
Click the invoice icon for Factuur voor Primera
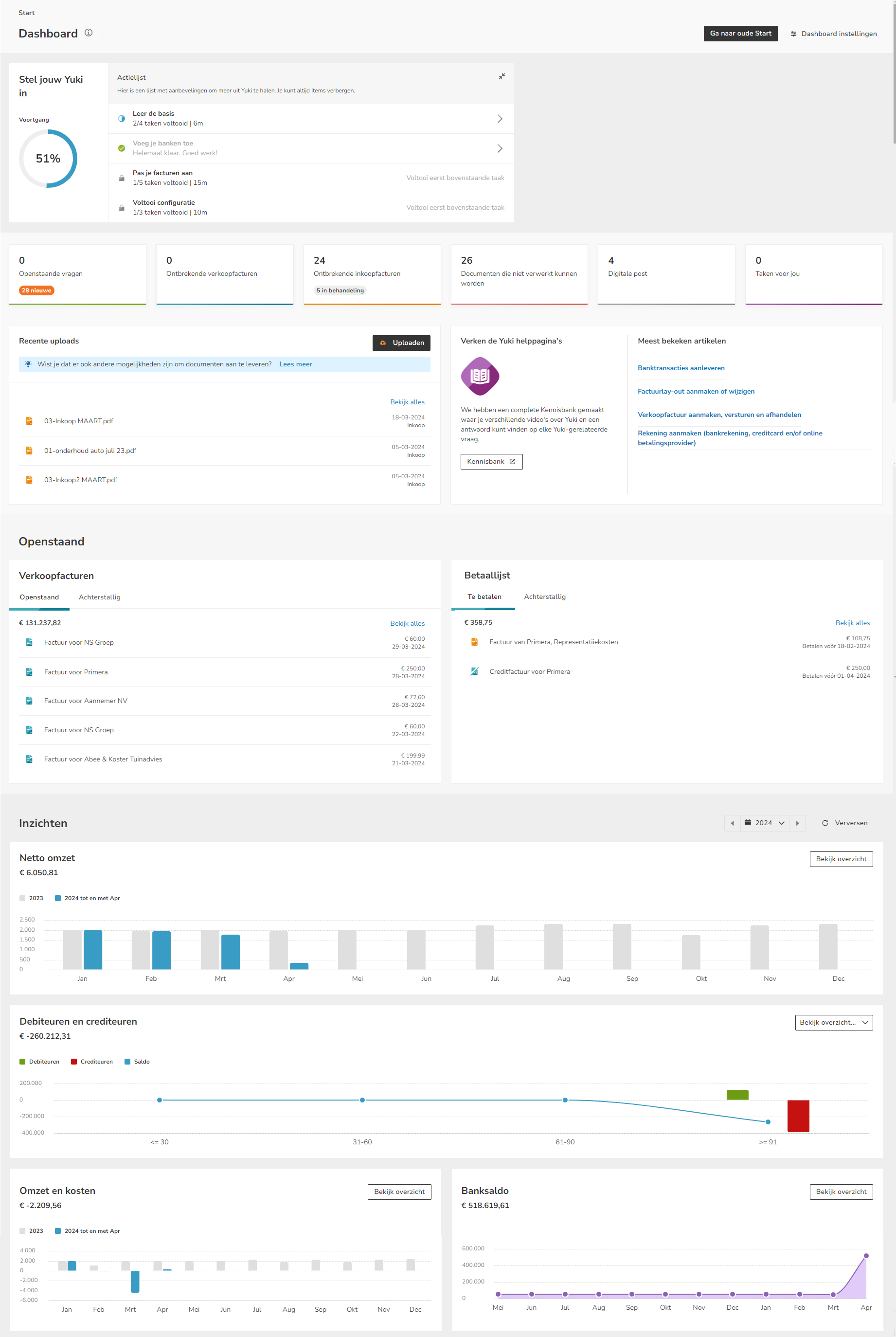(x=29, y=672)
